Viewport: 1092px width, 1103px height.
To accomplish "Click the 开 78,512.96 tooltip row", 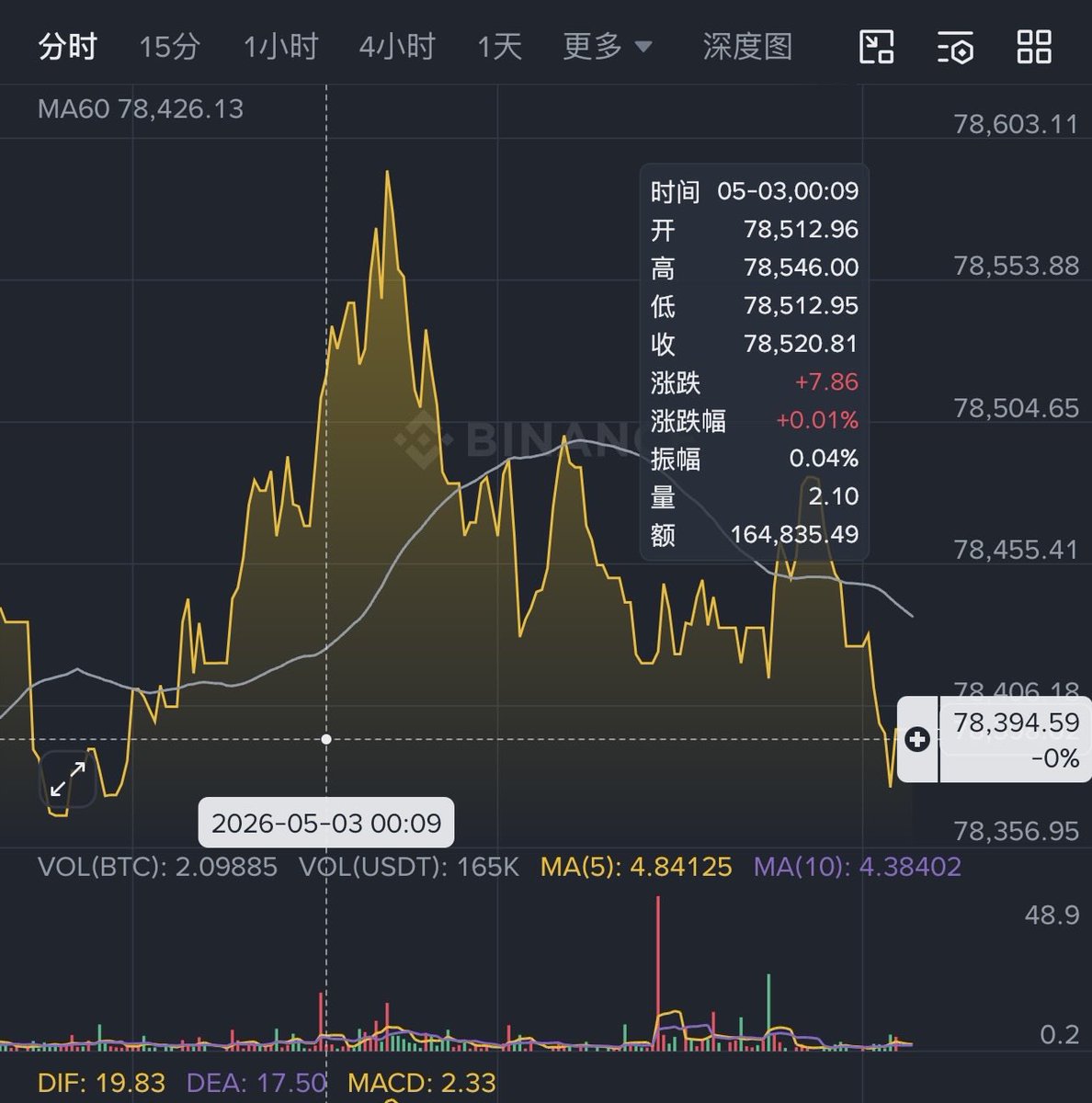I will click(x=755, y=229).
